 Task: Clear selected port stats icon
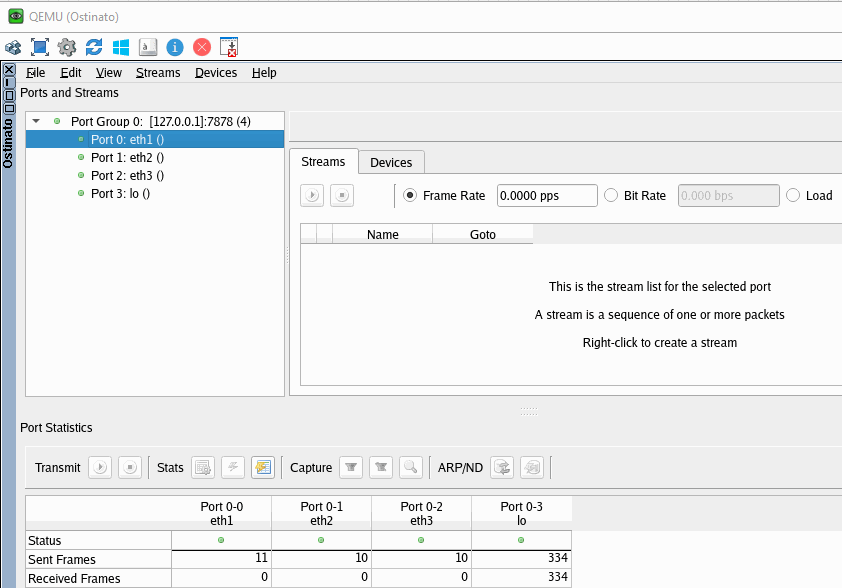[204, 467]
